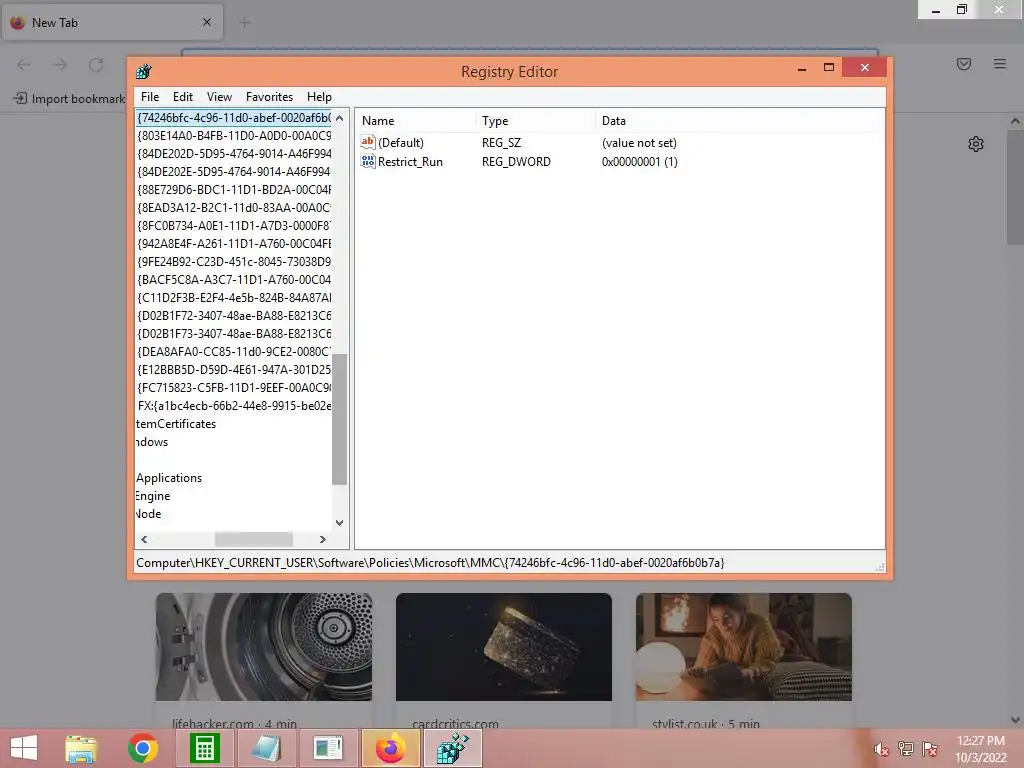Open the stylist.co.uk article thumbnail
This screenshot has width=1024, height=768.
click(744, 647)
